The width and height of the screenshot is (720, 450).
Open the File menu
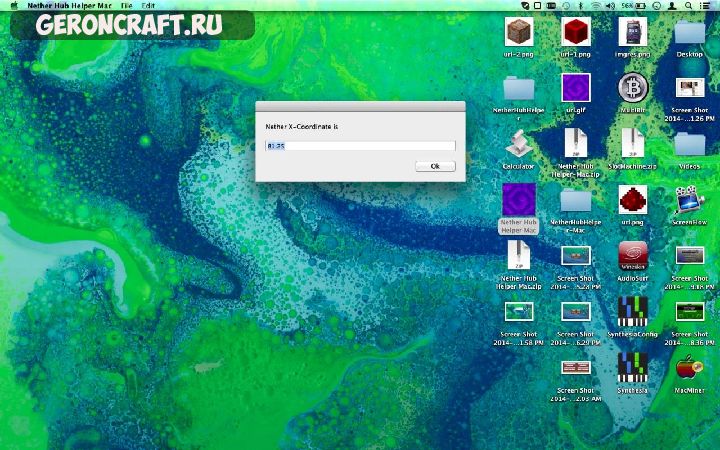tap(126, 6)
